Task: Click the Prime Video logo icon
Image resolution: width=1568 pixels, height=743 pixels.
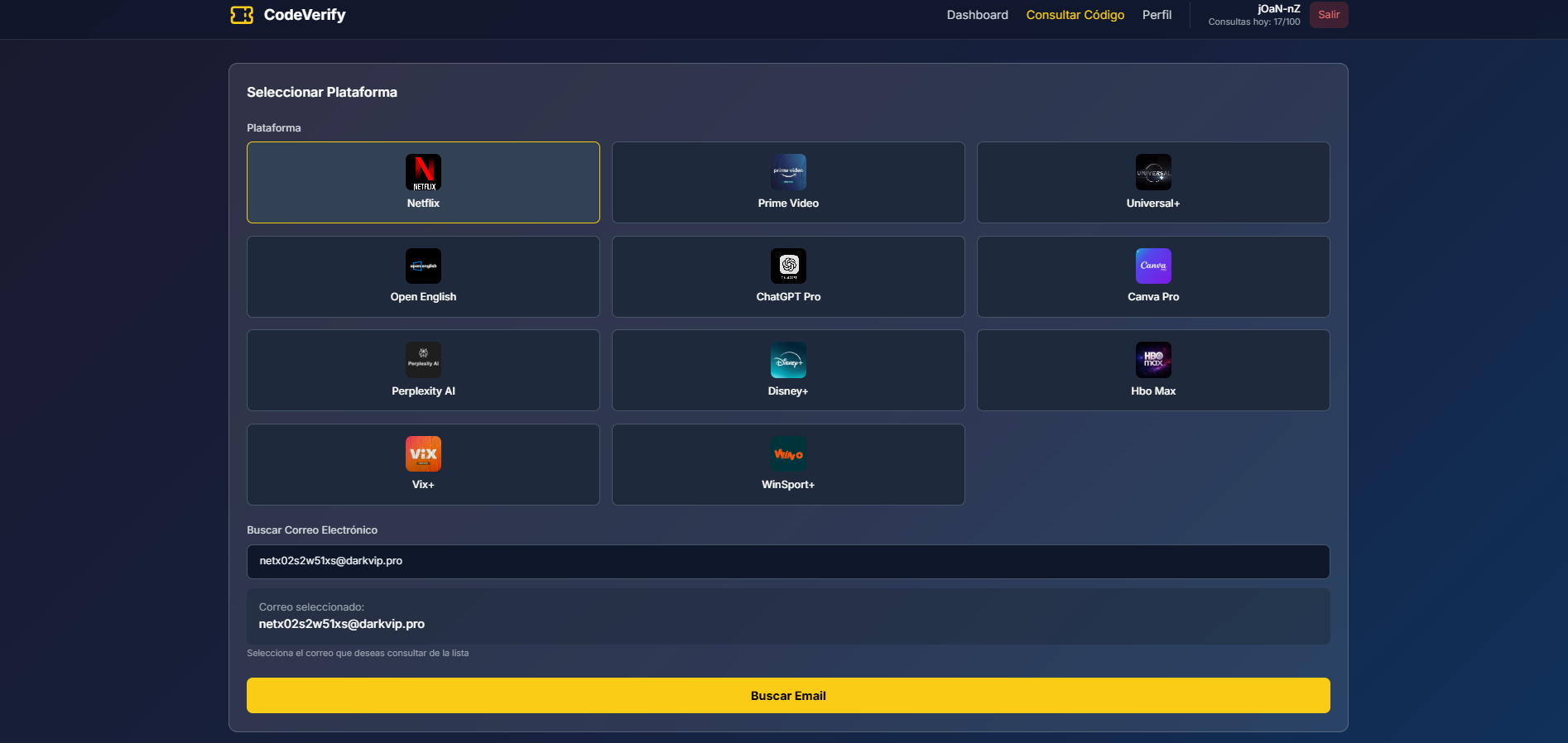Action: tap(788, 172)
